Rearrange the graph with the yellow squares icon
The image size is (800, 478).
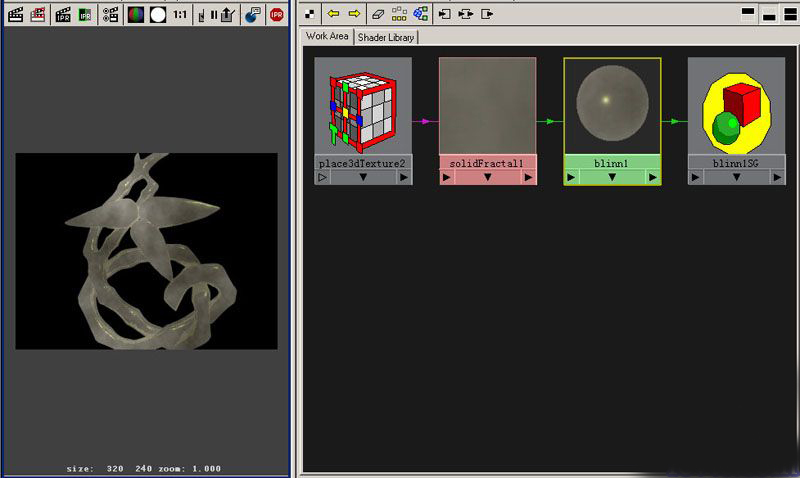pyautogui.click(x=399, y=14)
